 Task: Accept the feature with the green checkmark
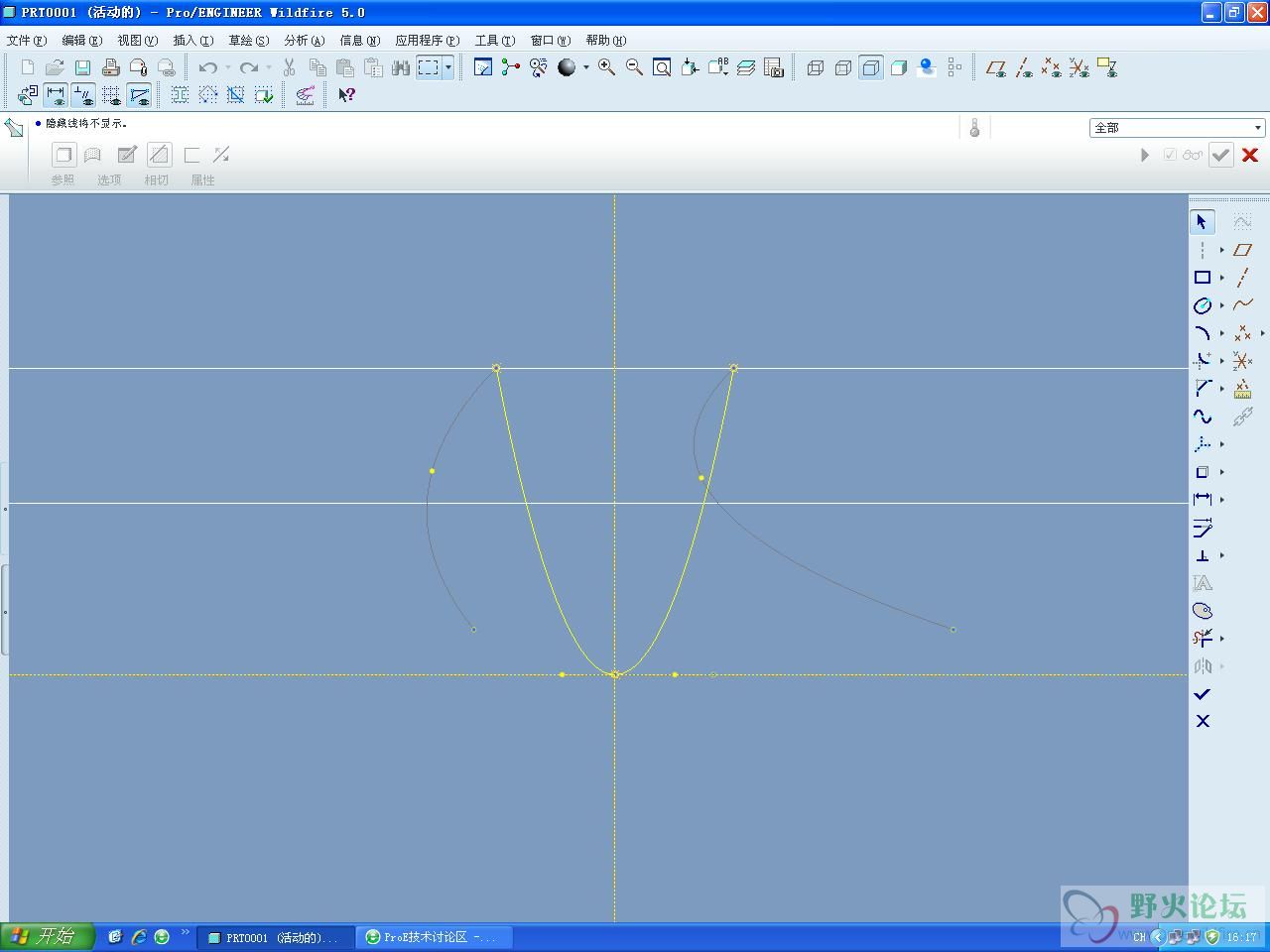pos(1221,155)
